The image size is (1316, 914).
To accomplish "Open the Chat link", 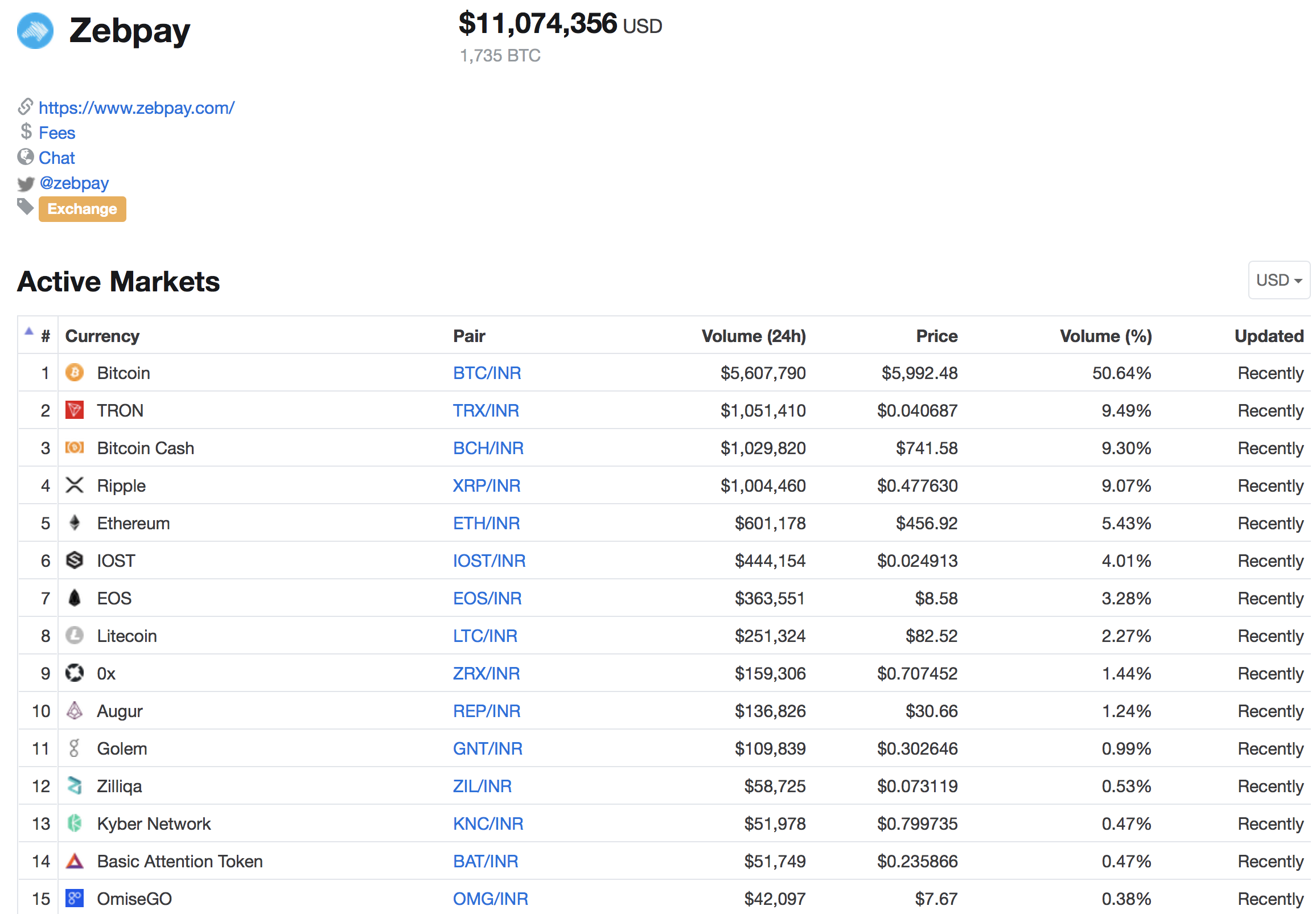I will pyautogui.click(x=57, y=158).
